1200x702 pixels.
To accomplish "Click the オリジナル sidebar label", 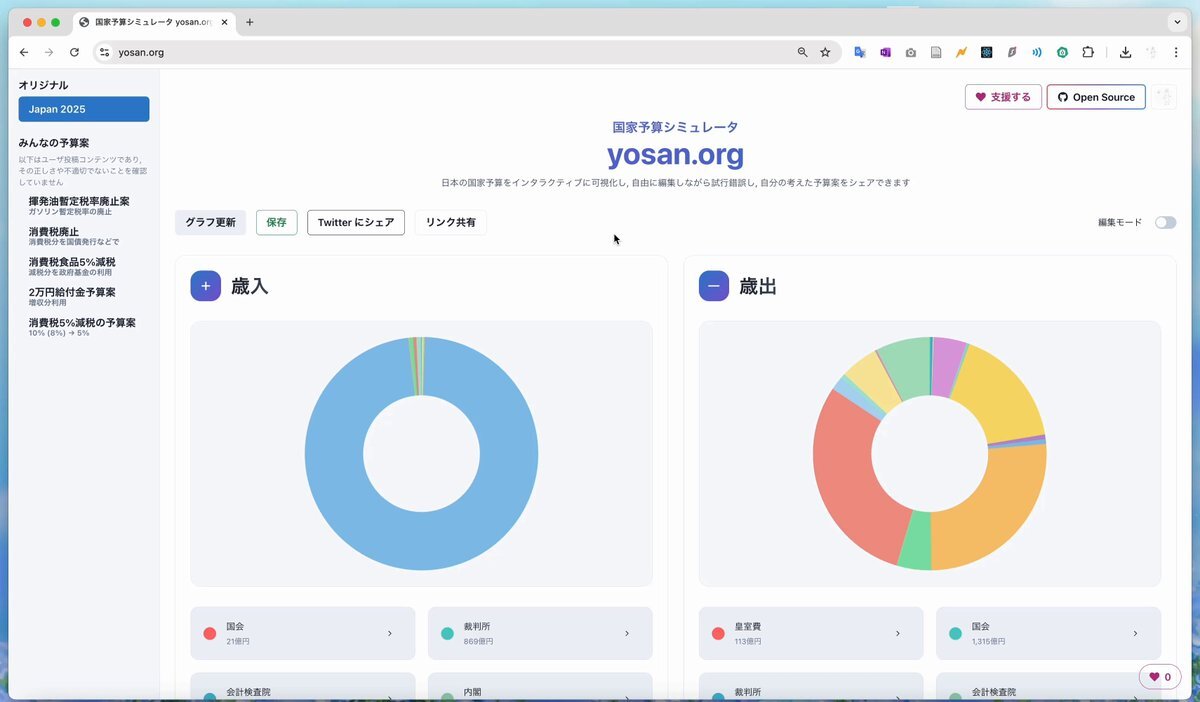I will (43, 85).
